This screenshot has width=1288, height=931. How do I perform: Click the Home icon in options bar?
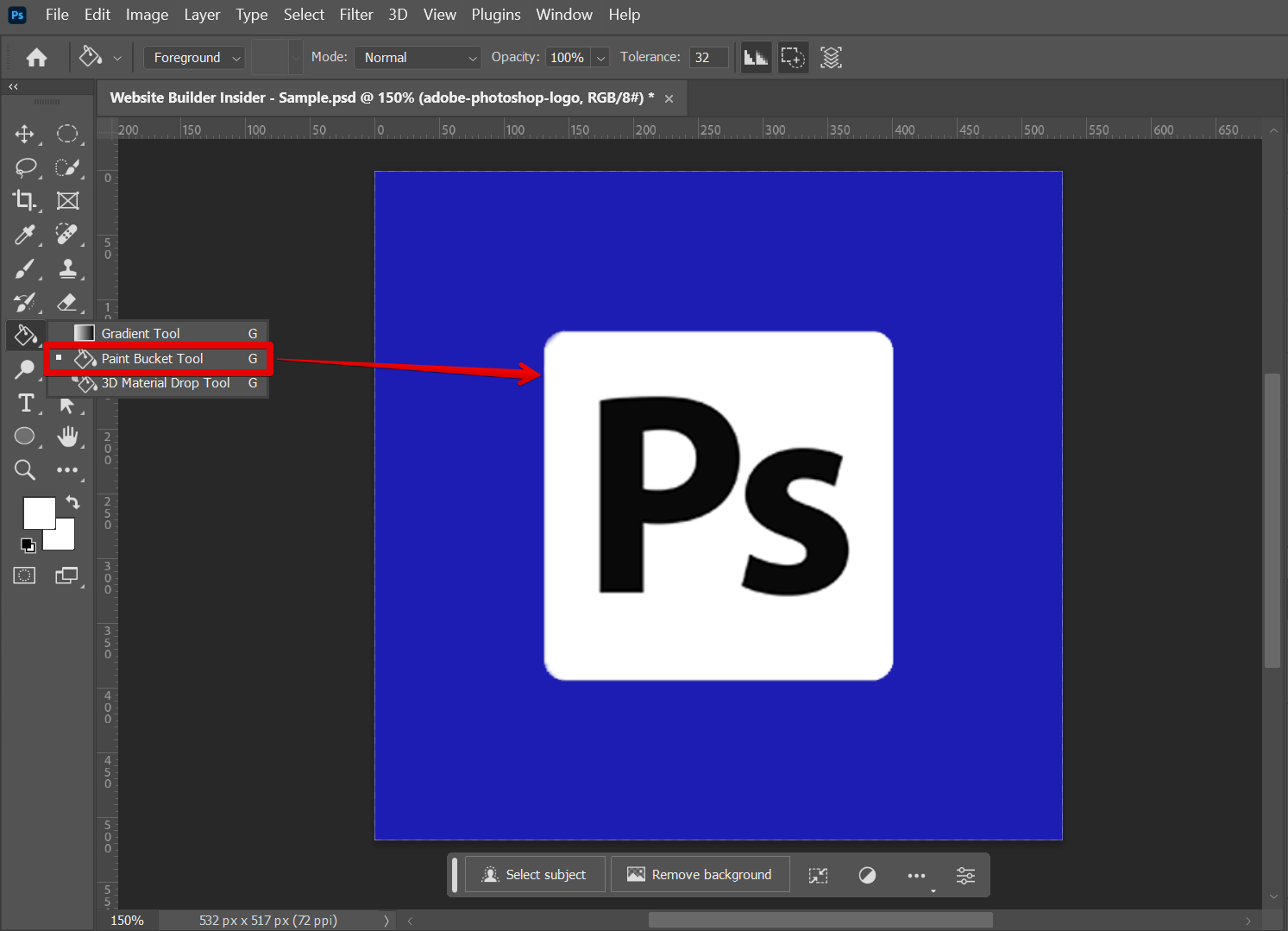coord(36,58)
